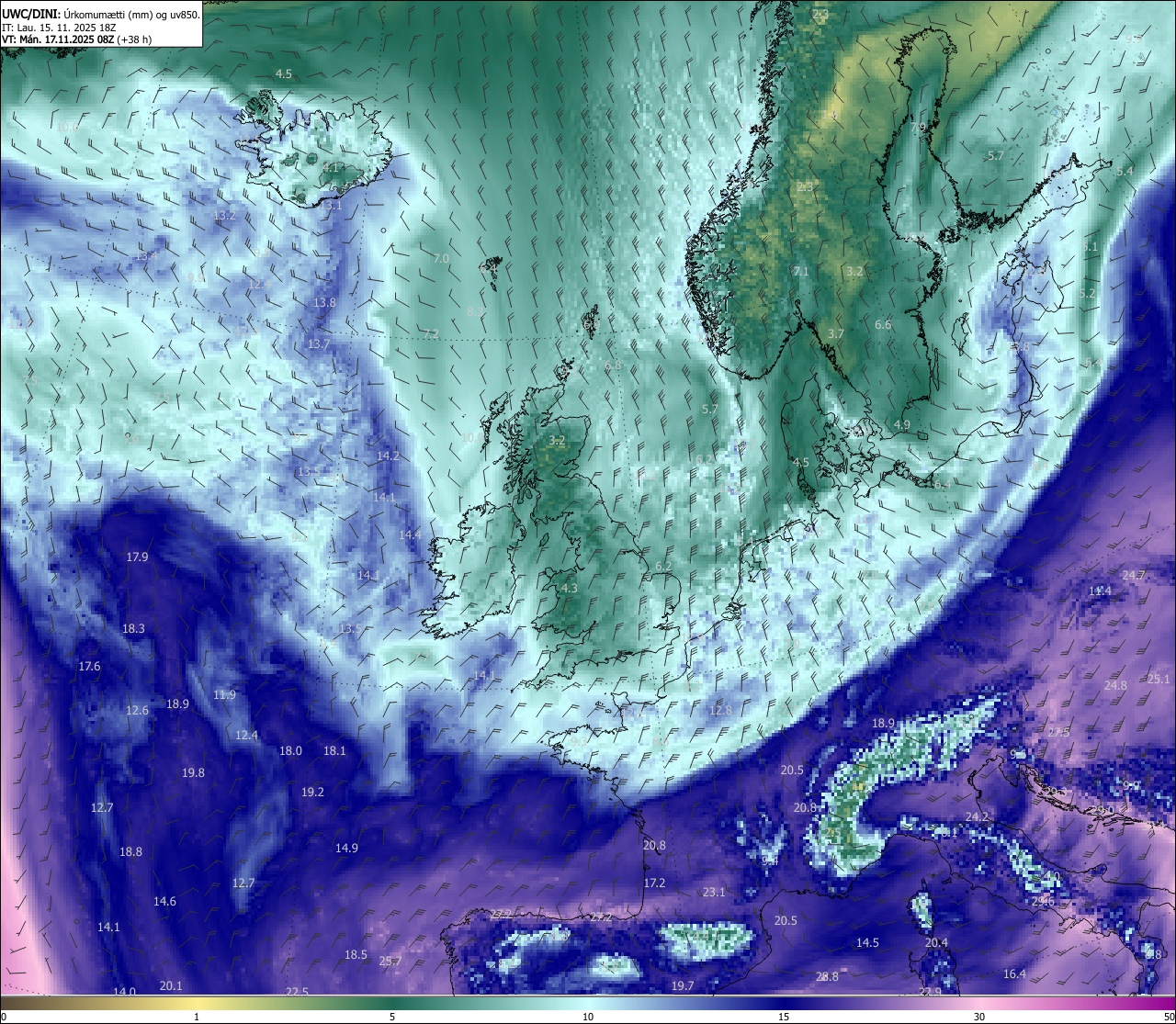
Task: Click the map value '22.5'
Action: [297, 991]
